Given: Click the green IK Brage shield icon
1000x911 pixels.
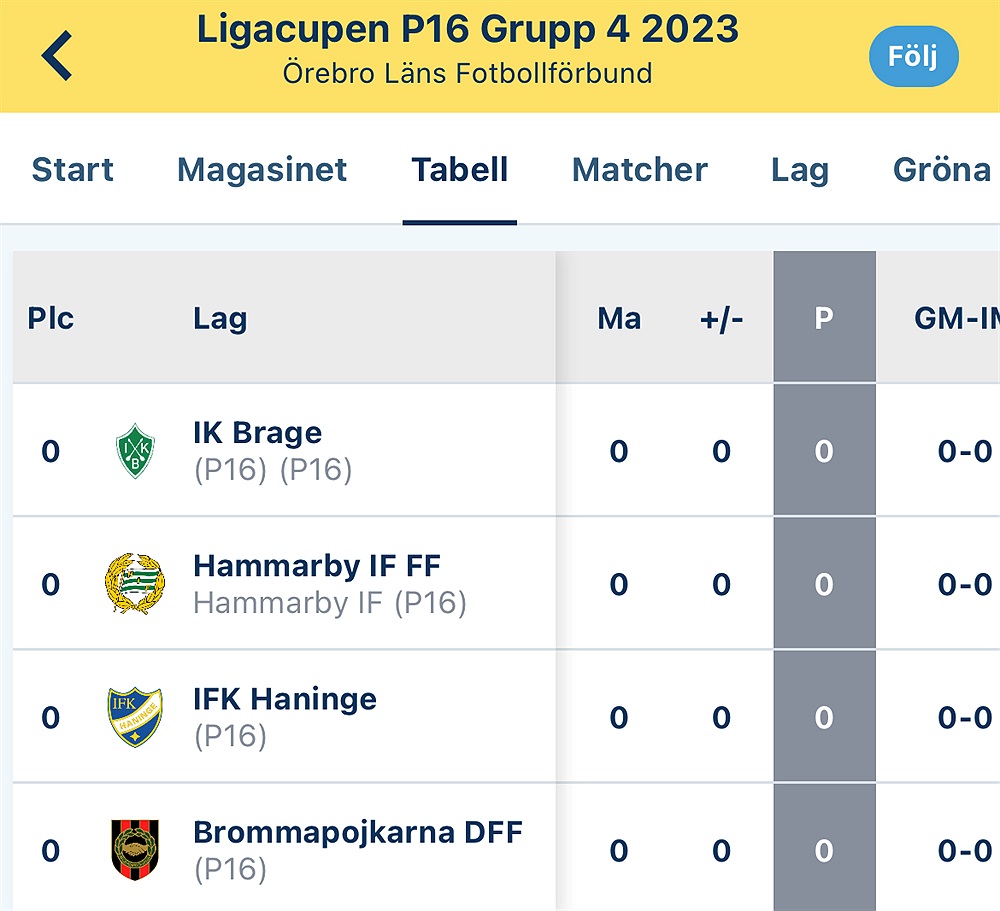Looking at the screenshot, I should (x=136, y=450).
